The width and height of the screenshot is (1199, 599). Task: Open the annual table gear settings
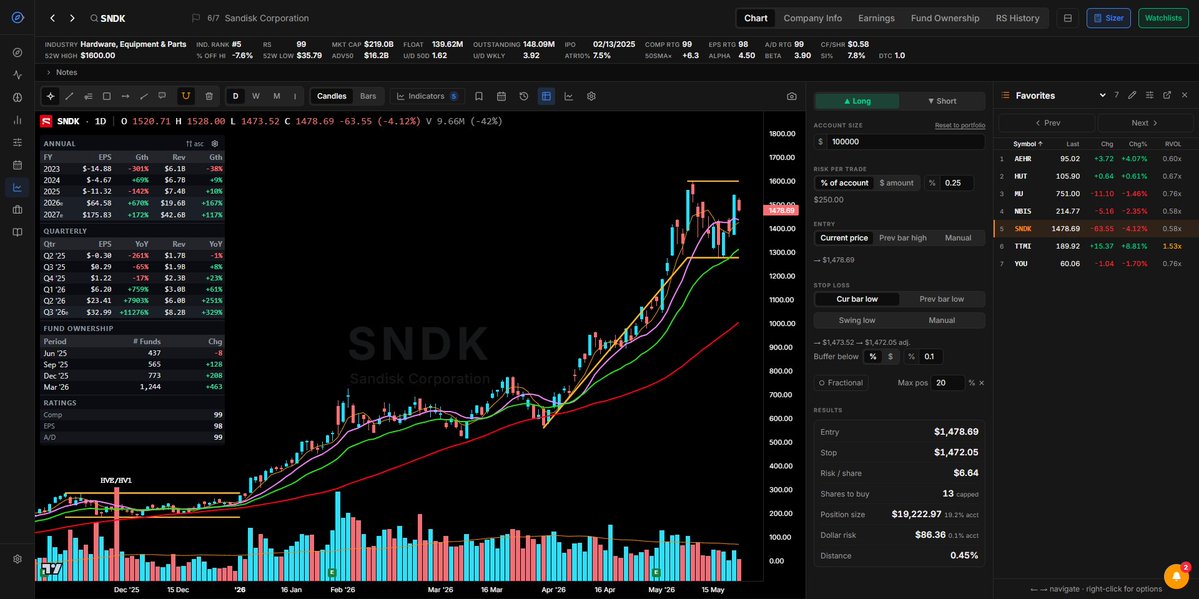215,143
